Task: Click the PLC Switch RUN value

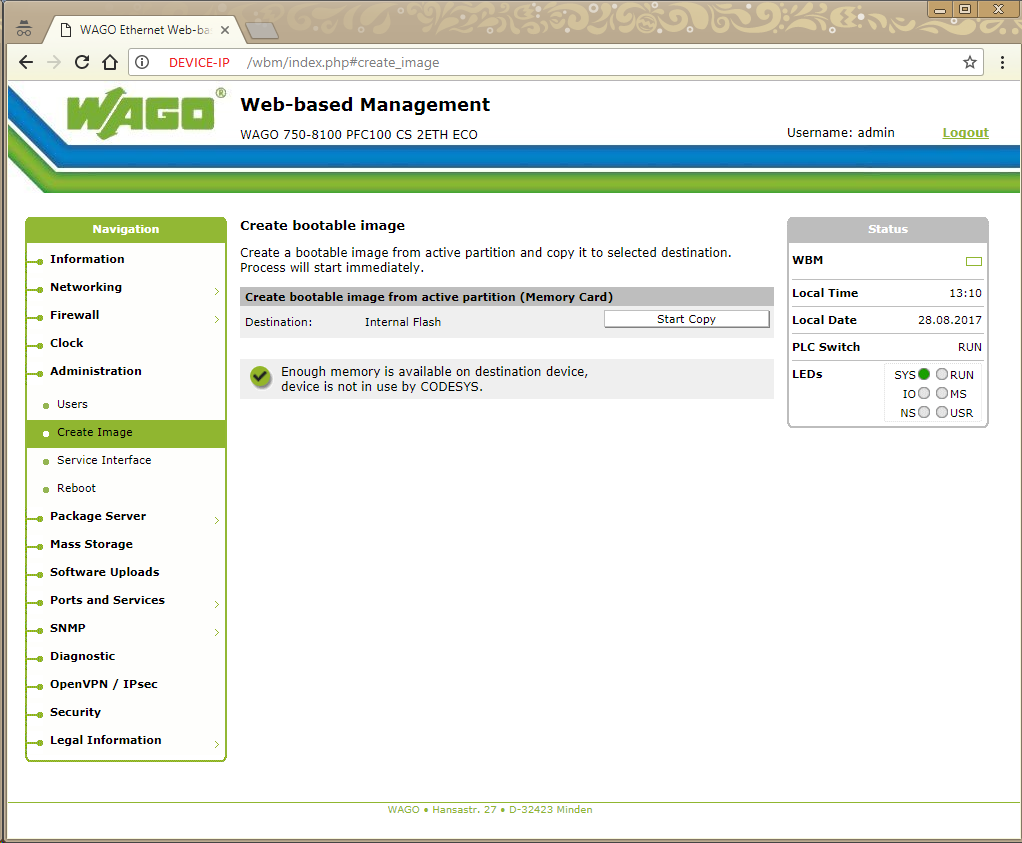Action: coord(969,347)
